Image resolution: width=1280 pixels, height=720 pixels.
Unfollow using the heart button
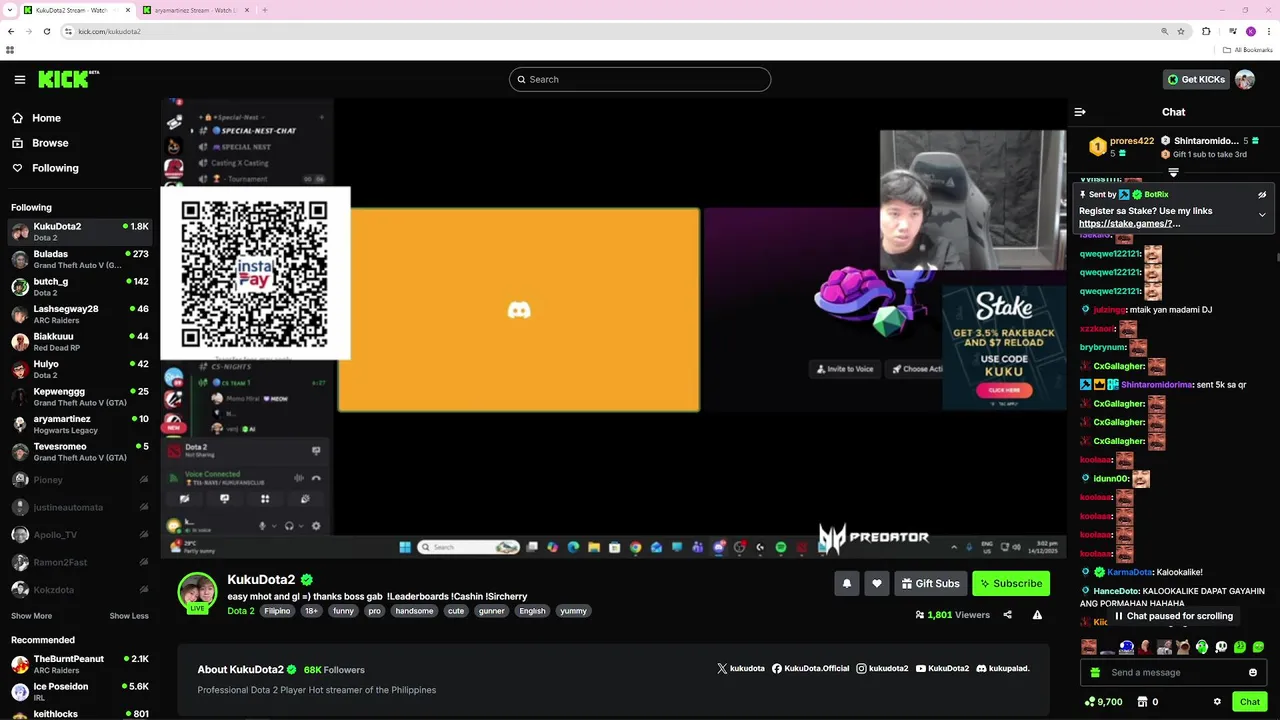(877, 583)
